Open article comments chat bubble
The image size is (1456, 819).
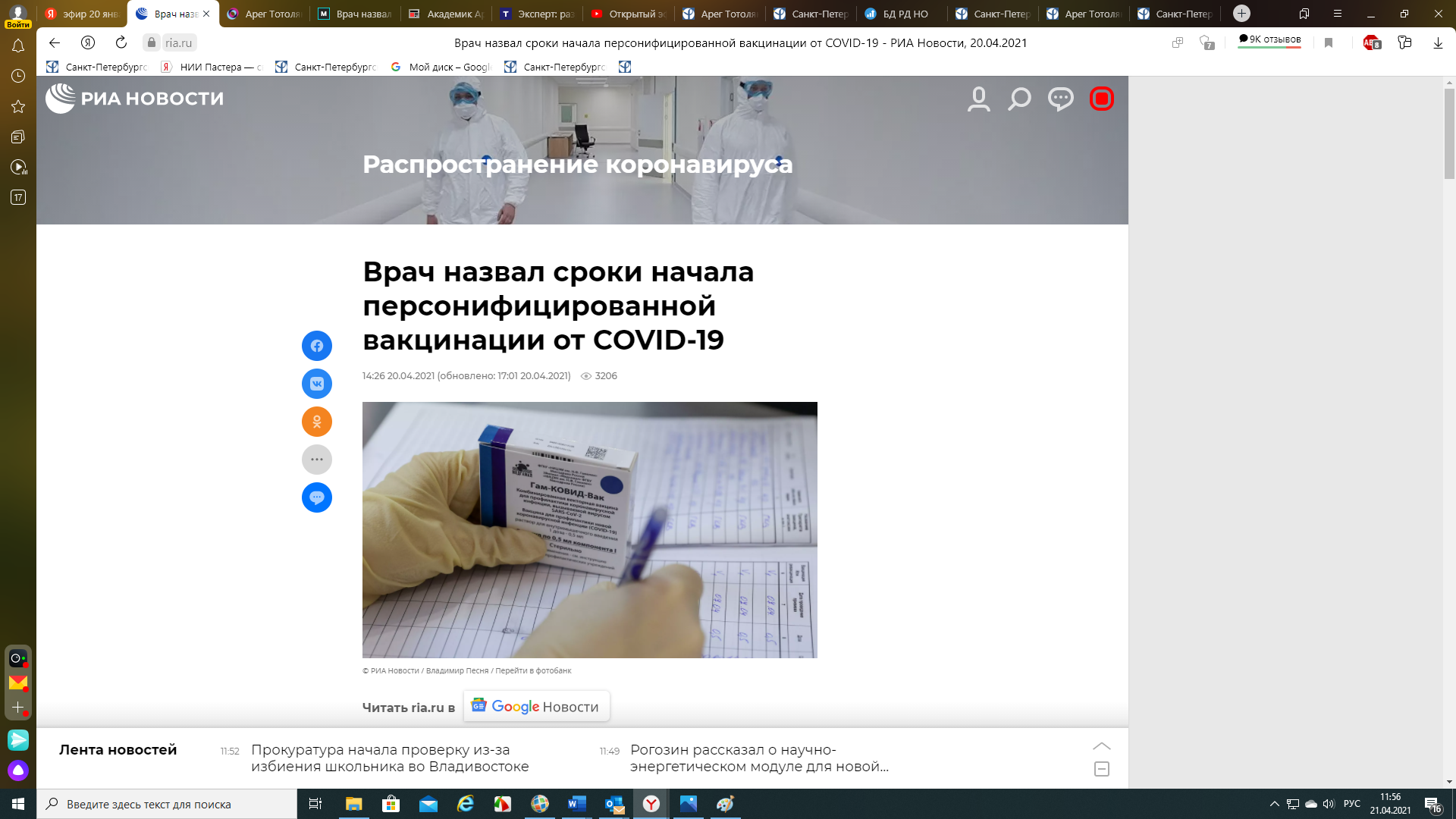point(317,497)
